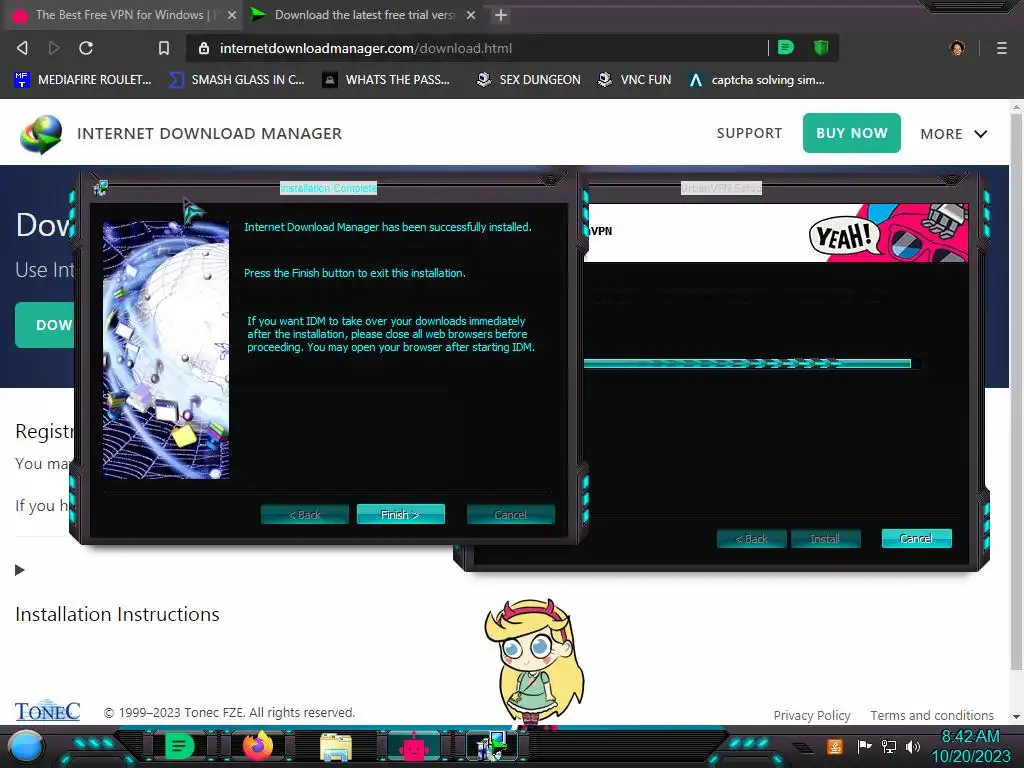Click the green BUY NOW button

coord(852,133)
